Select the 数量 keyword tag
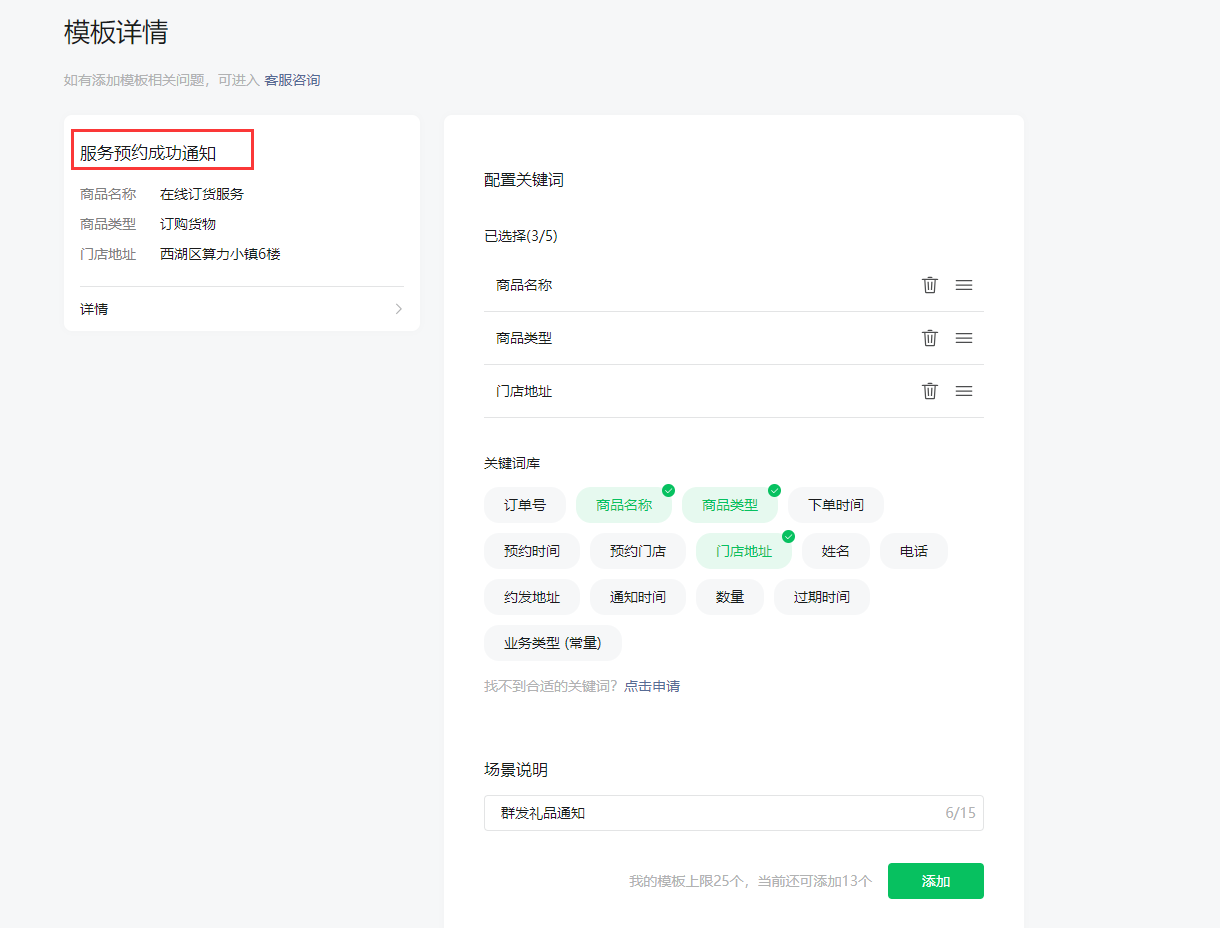The height and width of the screenshot is (928, 1220). 730,597
